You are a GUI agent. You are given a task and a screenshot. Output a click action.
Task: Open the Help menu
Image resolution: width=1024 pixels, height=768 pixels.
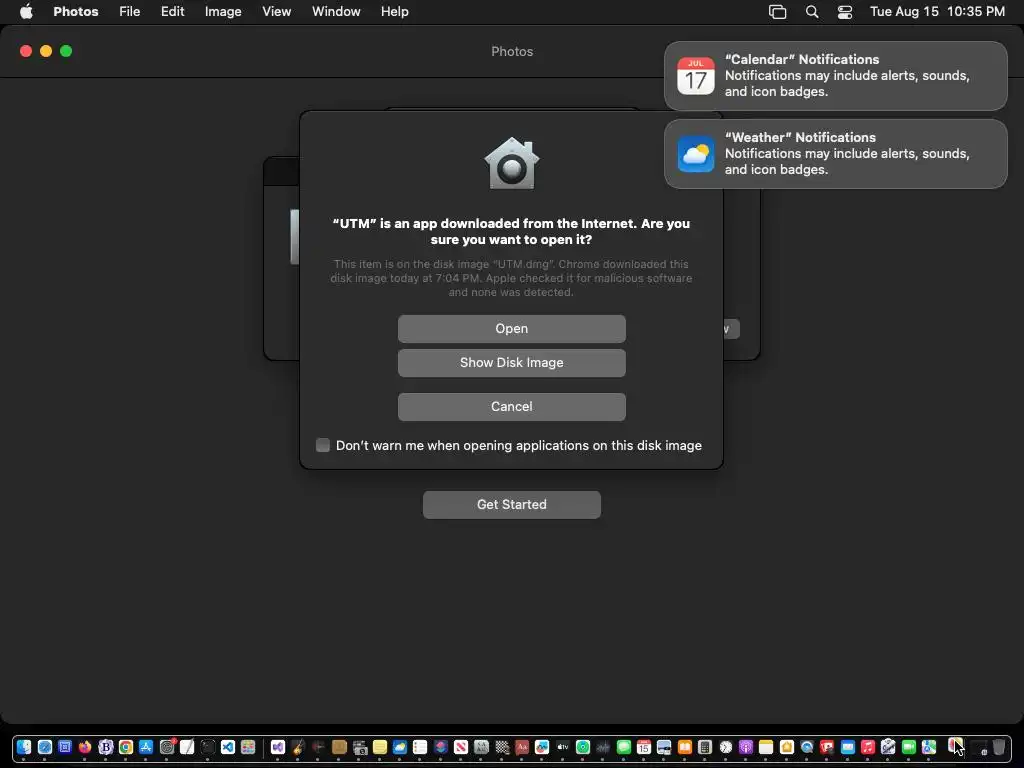[394, 12]
